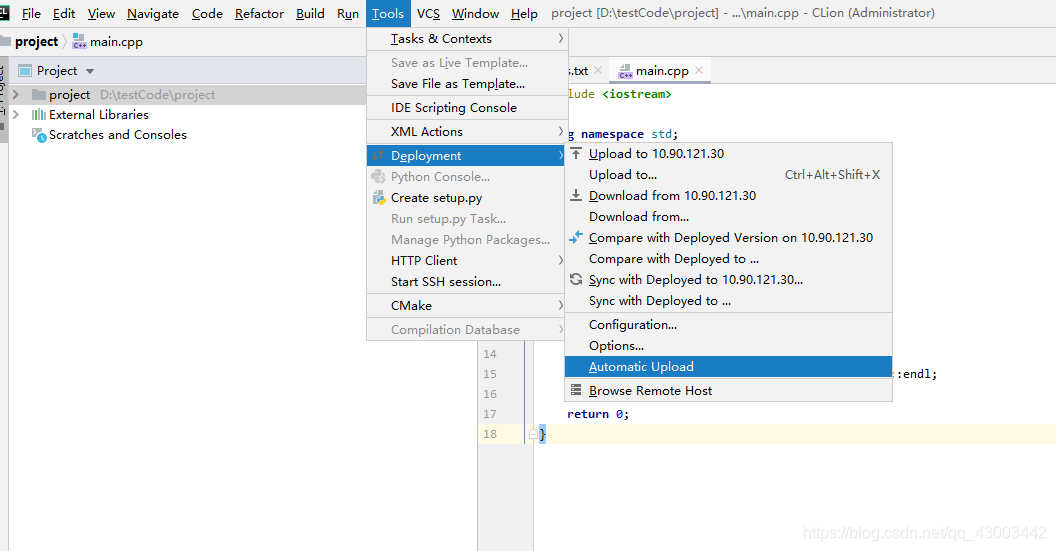The height and width of the screenshot is (551, 1056).
Task: Choose Compare with Deployed to ...
Action: (728, 259)
